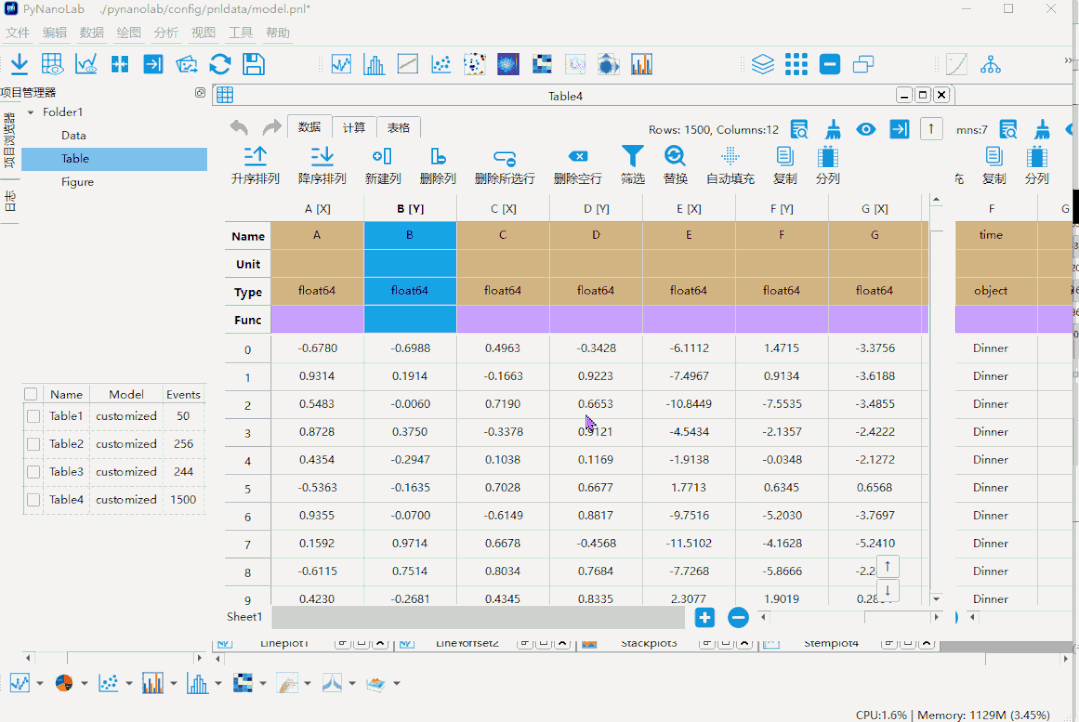Add a new column with 新建列
Image resolution: width=1079 pixels, height=722 pixels.
(383, 166)
